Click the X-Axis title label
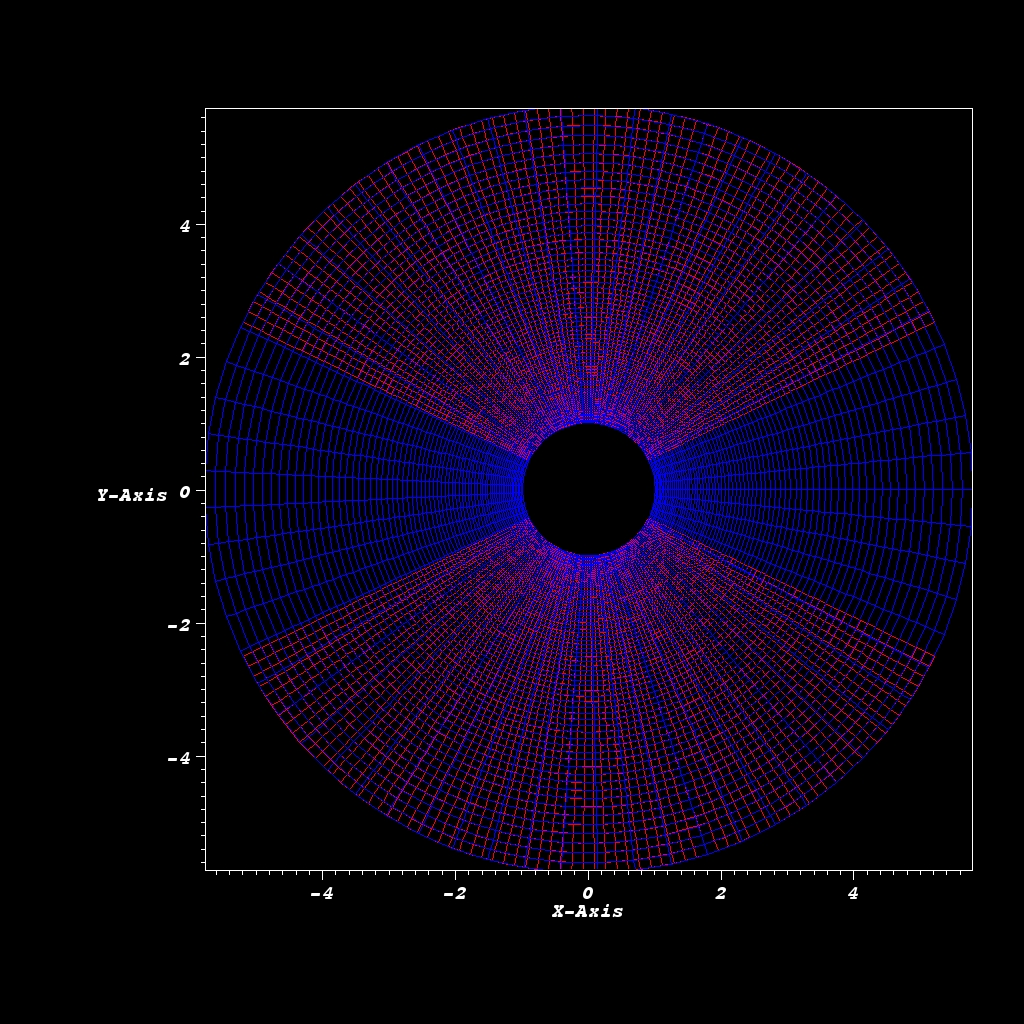This screenshot has height=1024, width=1024. tap(587, 911)
